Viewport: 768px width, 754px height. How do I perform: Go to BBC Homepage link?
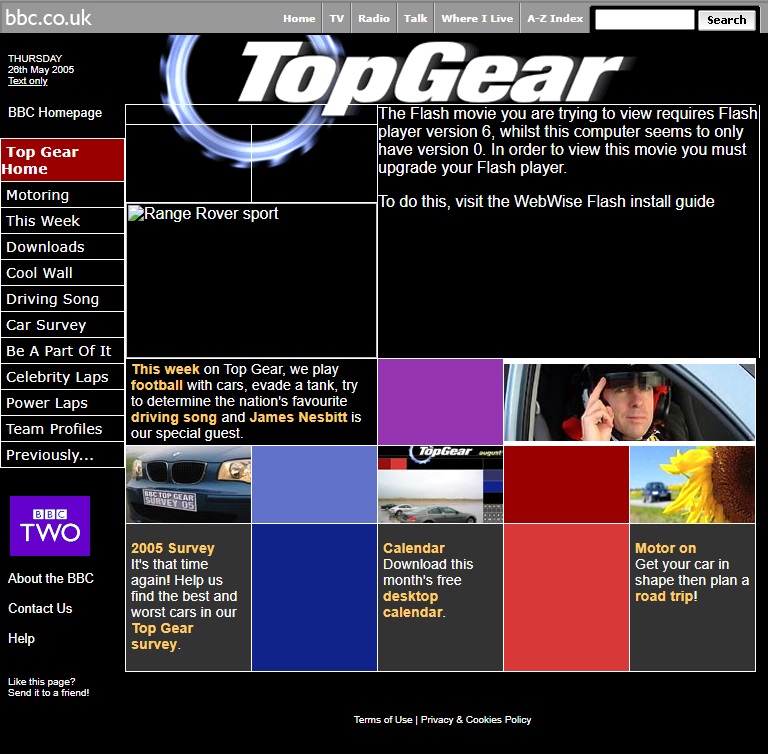click(55, 113)
